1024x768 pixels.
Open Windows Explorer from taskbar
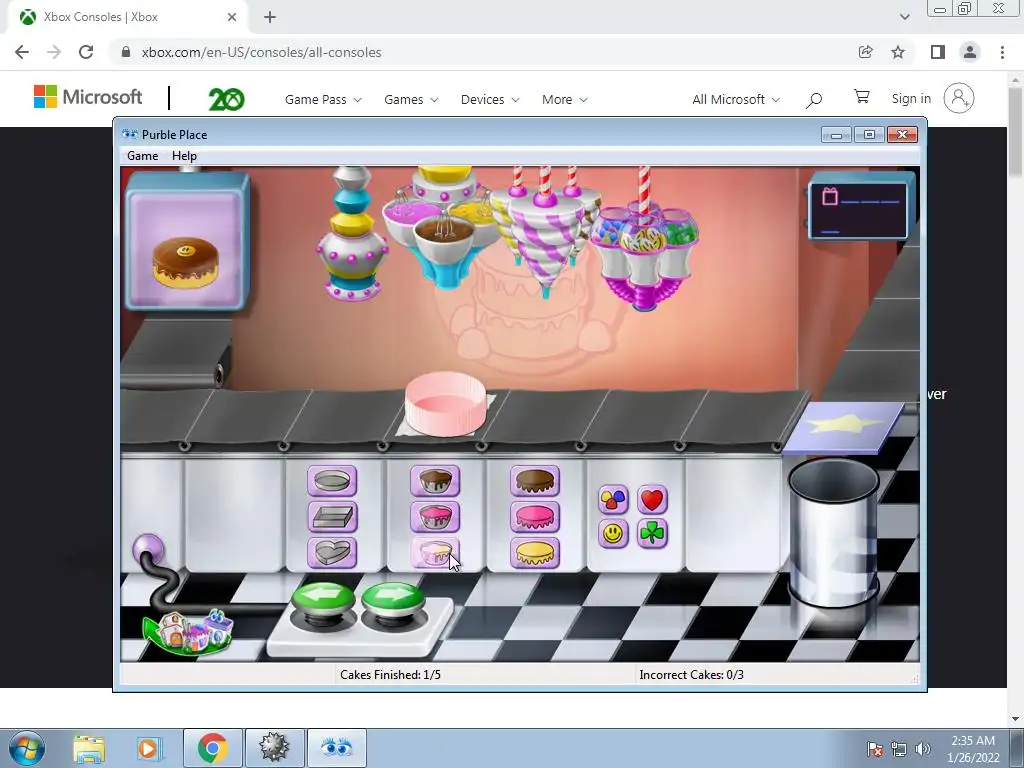coord(88,748)
